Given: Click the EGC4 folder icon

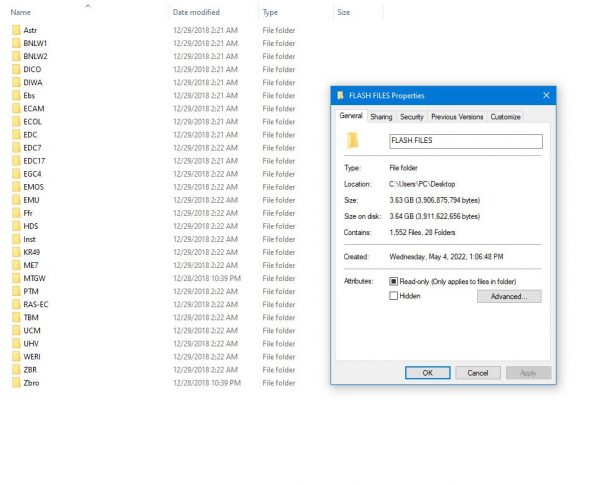Looking at the screenshot, I should (16, 174).
